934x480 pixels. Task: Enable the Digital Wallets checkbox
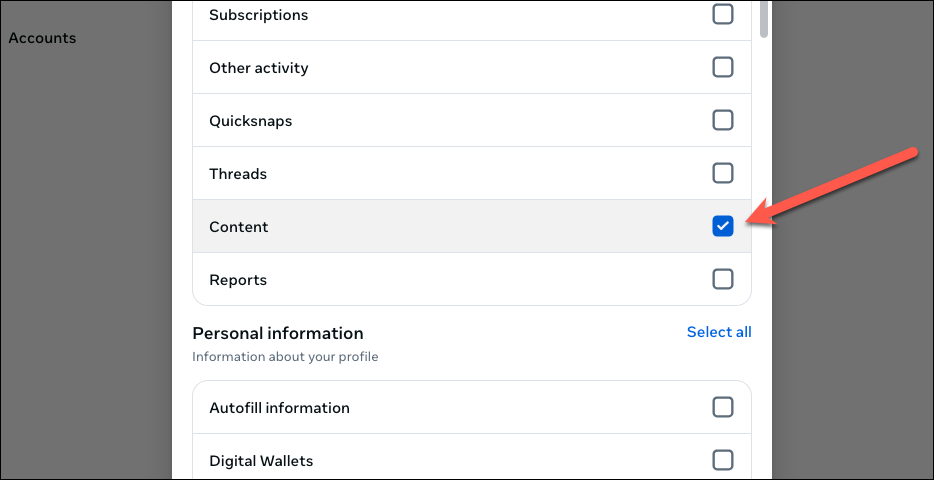click(722, 461)
